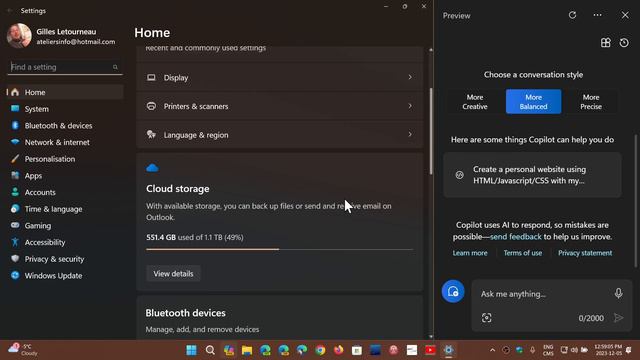Click the blue OneDrive cloud icon
The image size is (640, 360).
[152, 168]
